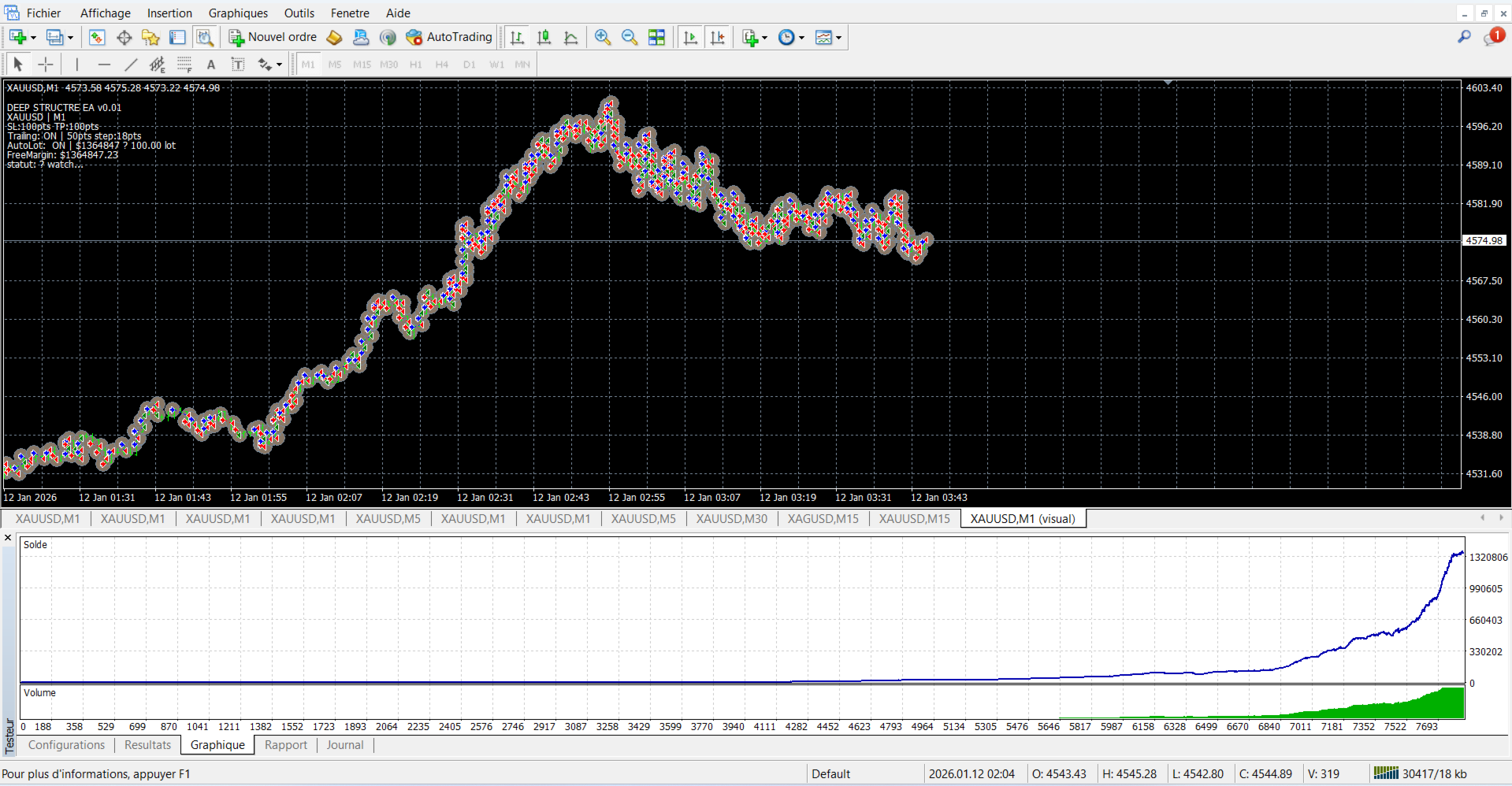
Task: Open the Graphiques menu
Action: 238,13
